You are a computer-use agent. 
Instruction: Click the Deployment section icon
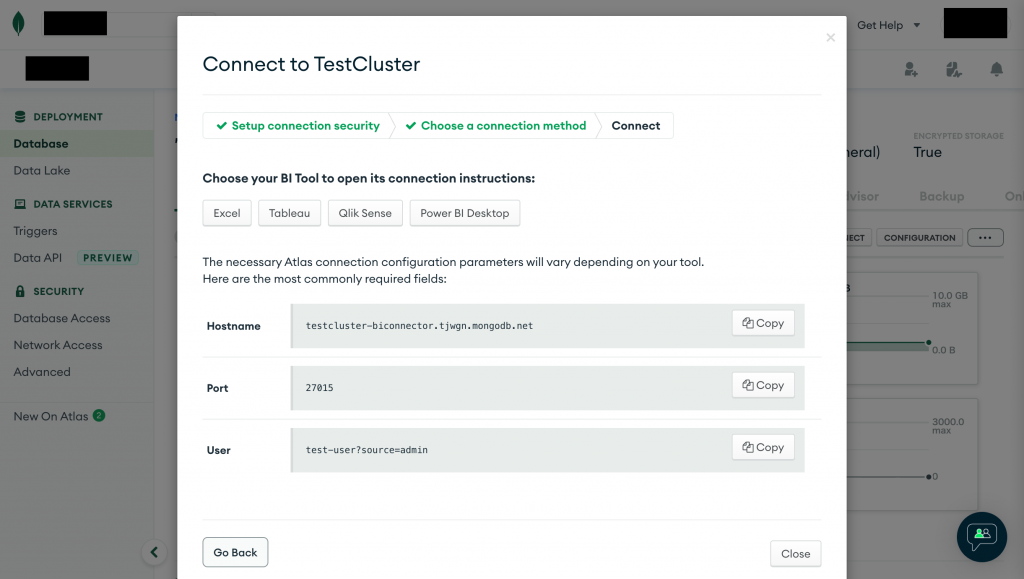[20, 117]
